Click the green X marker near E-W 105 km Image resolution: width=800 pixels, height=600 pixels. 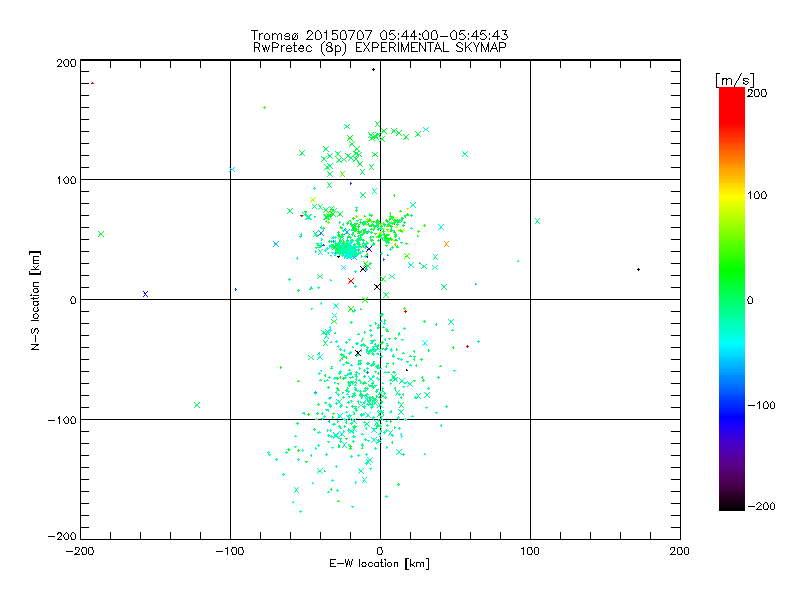(537, 221)
